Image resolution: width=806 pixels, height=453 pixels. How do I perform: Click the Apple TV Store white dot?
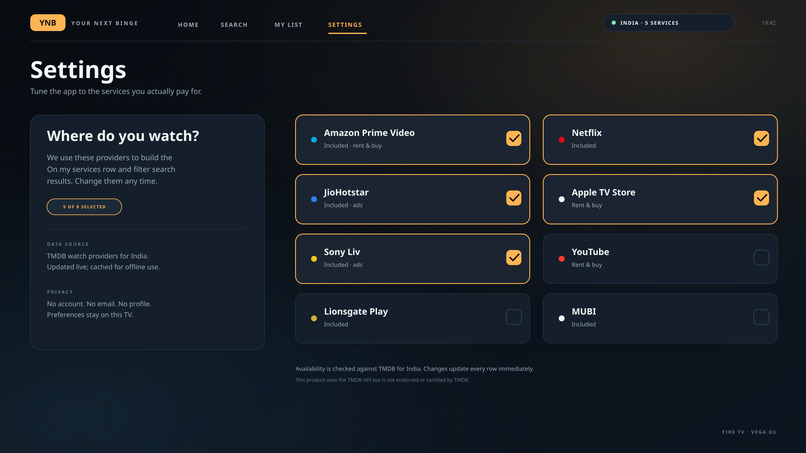pos(561,199)
